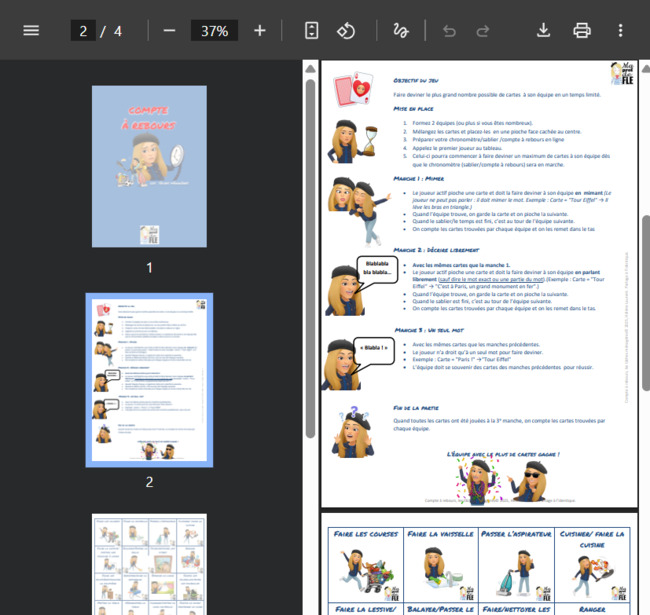This screenshot has width=650, height=615.
Task: Click the redo arrow icon
Action: click(484, 30)
